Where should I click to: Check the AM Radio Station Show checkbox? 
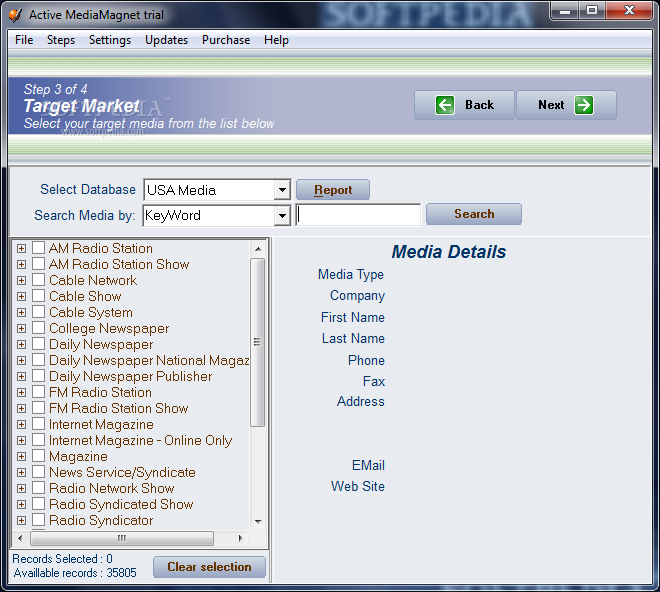[38, 264]
